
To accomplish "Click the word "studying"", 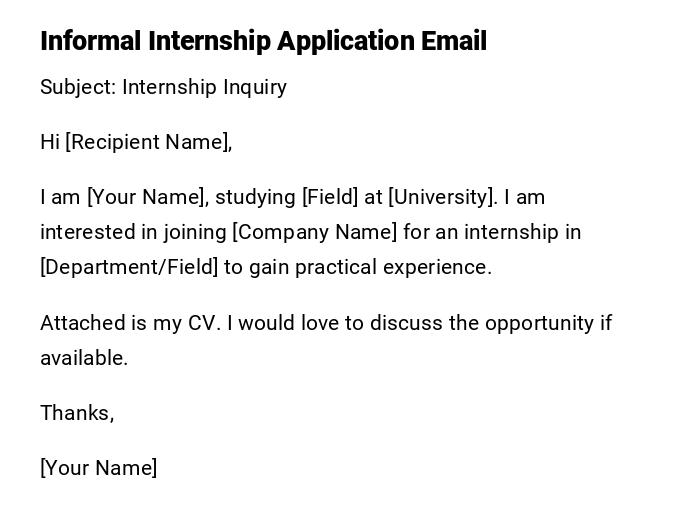I will point(255,197).
